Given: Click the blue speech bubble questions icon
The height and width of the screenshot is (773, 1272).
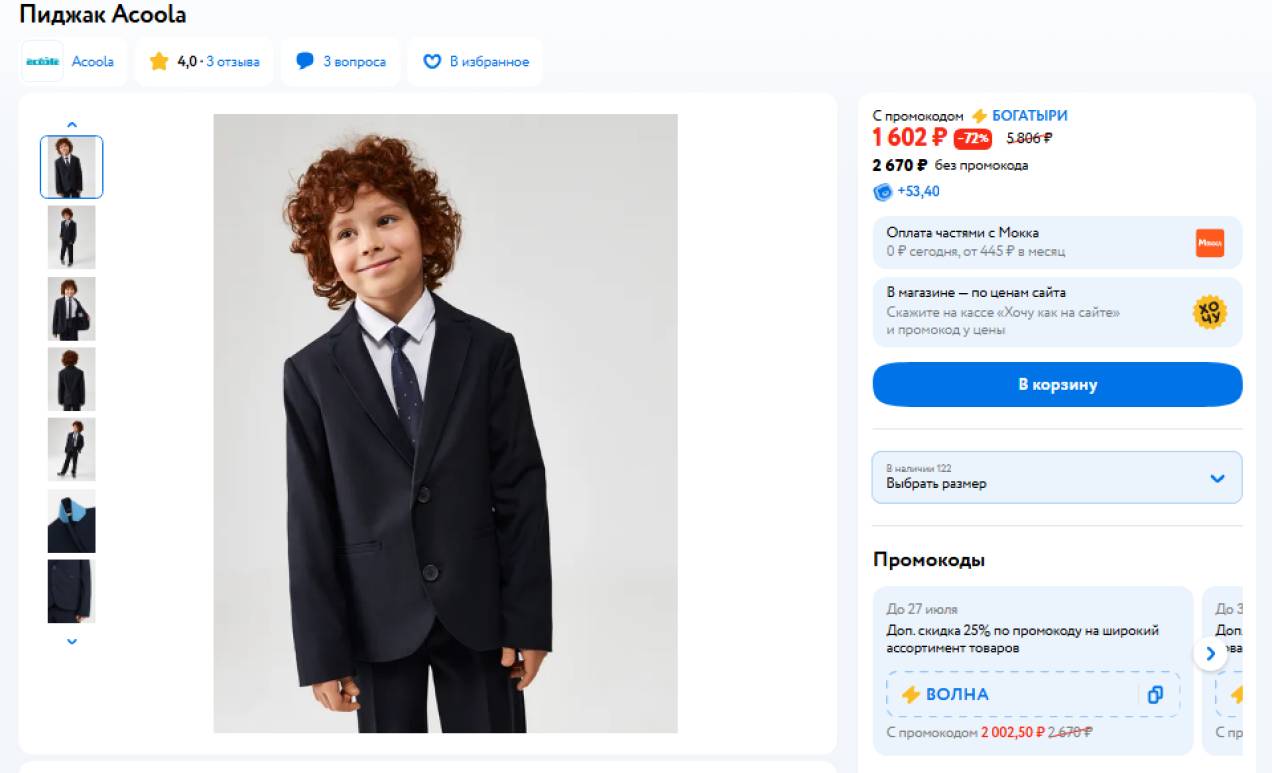Looking at the screenshot, I should click(x=305, y=62).
